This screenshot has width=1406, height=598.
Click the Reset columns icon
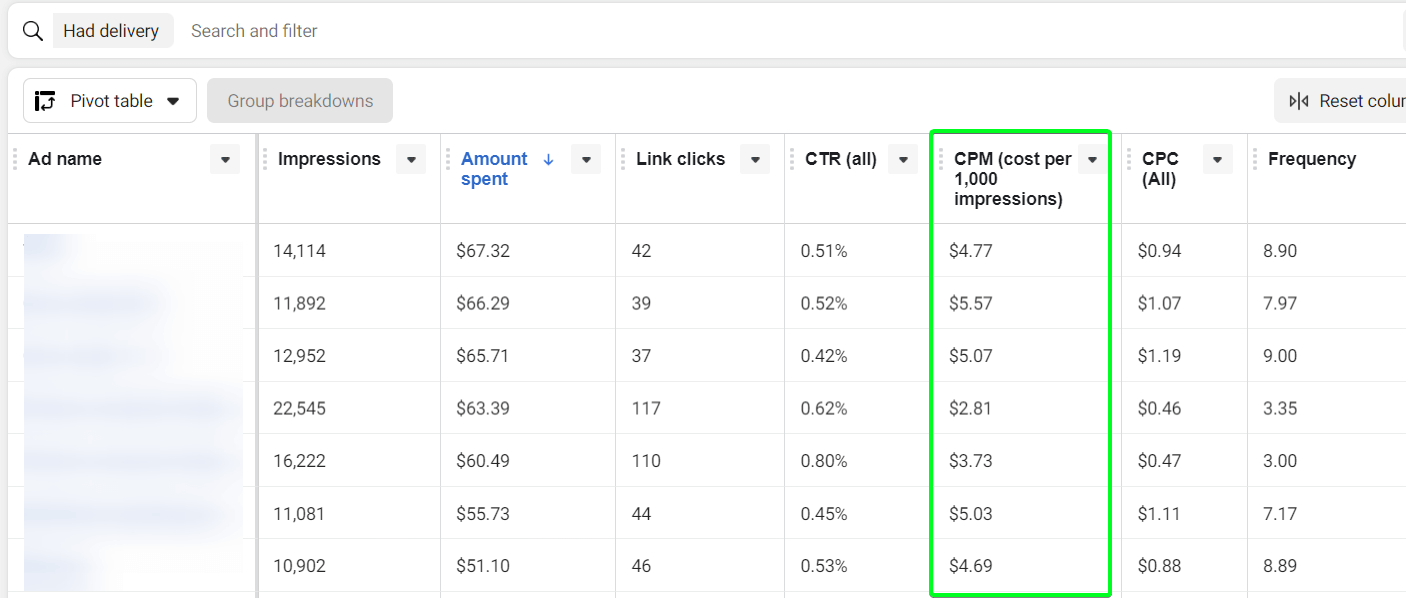click(x=1299, y=101)
